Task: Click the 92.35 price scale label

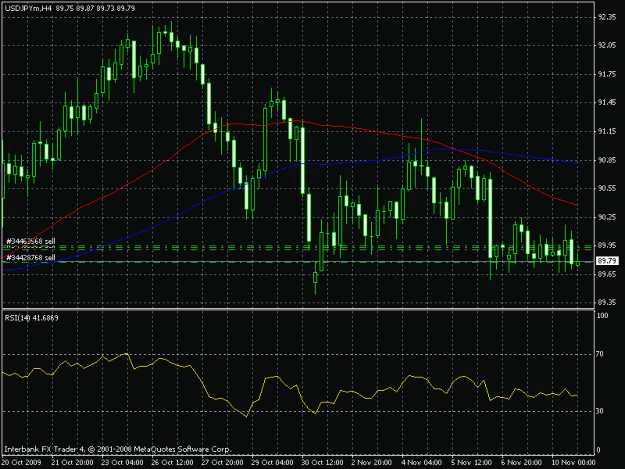Action: (x=607, y=17)
